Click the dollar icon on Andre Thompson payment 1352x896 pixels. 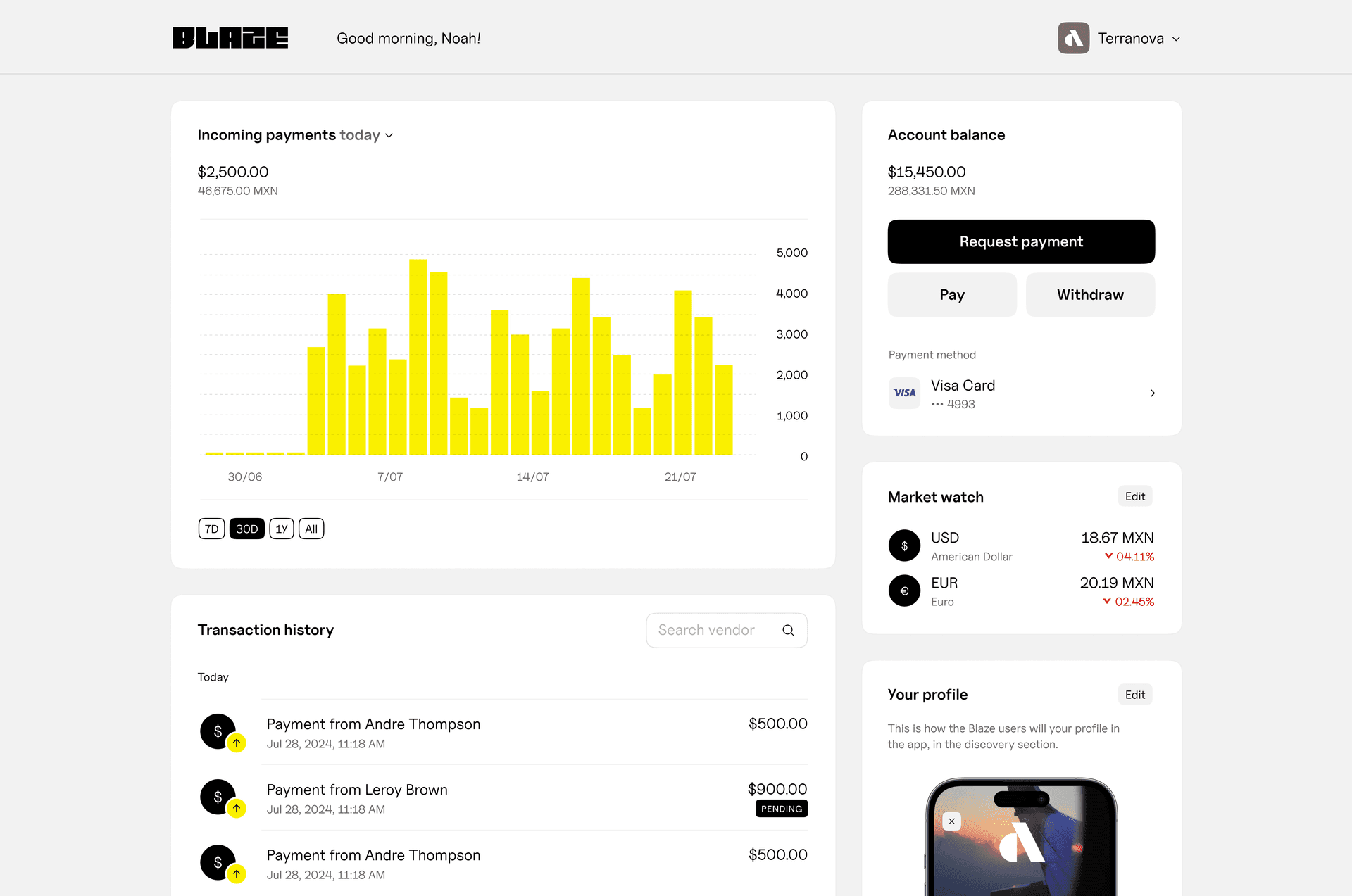click(x=218, y=730)
